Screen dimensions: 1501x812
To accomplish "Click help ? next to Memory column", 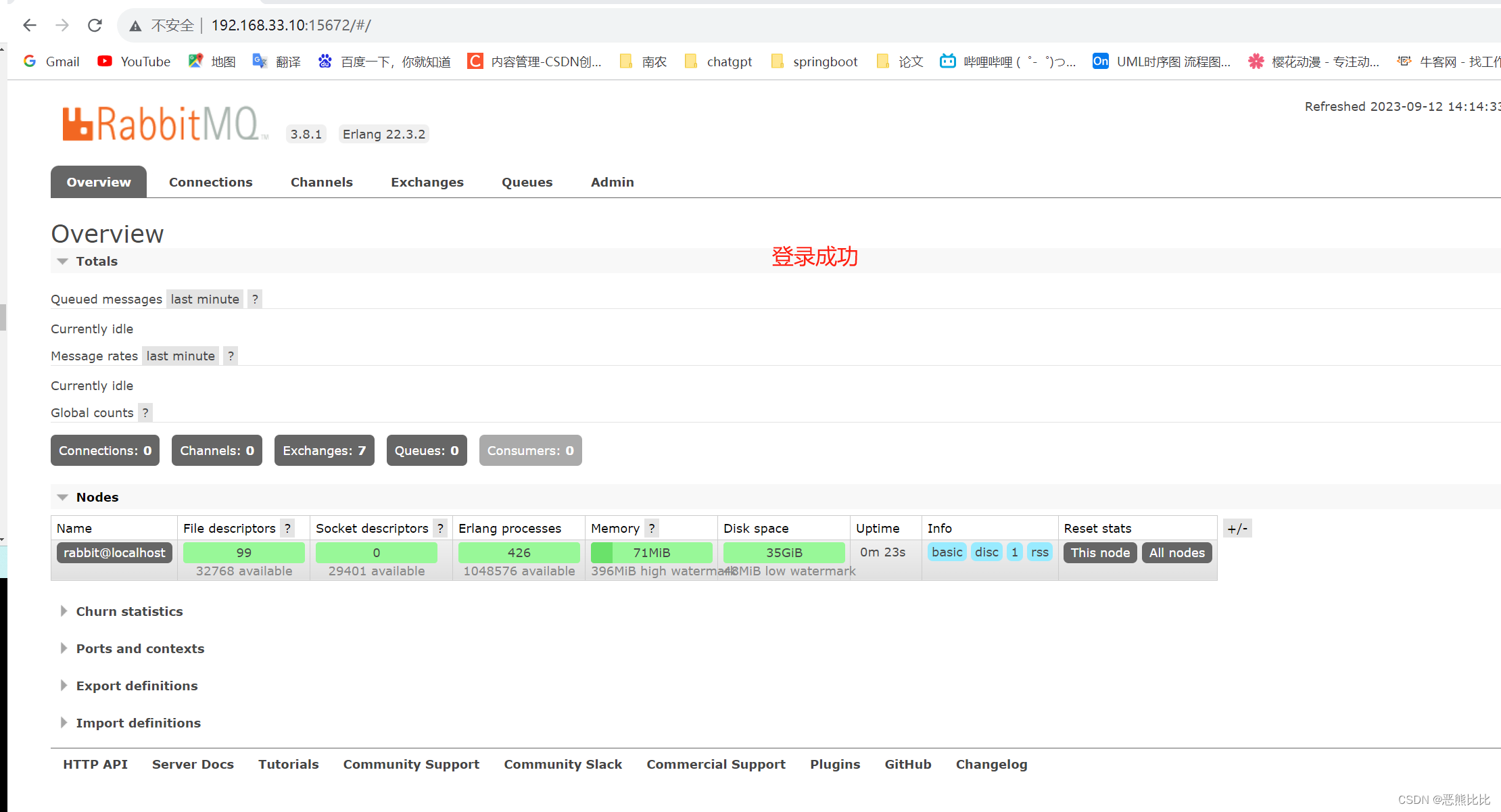I will pyautogui.click(x=651, y=528).
